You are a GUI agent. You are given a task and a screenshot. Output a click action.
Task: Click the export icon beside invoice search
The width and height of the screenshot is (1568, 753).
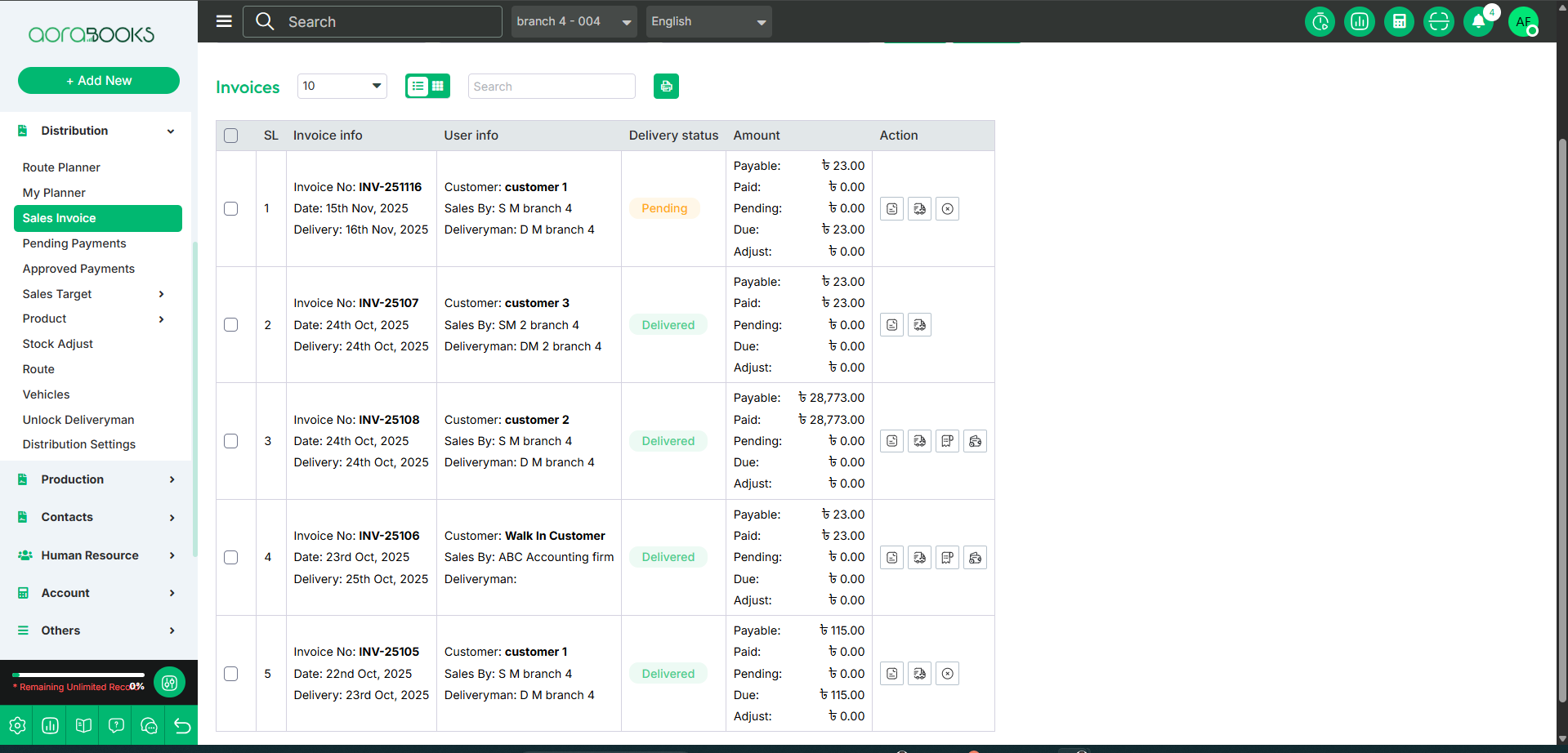tap(666, 87)
